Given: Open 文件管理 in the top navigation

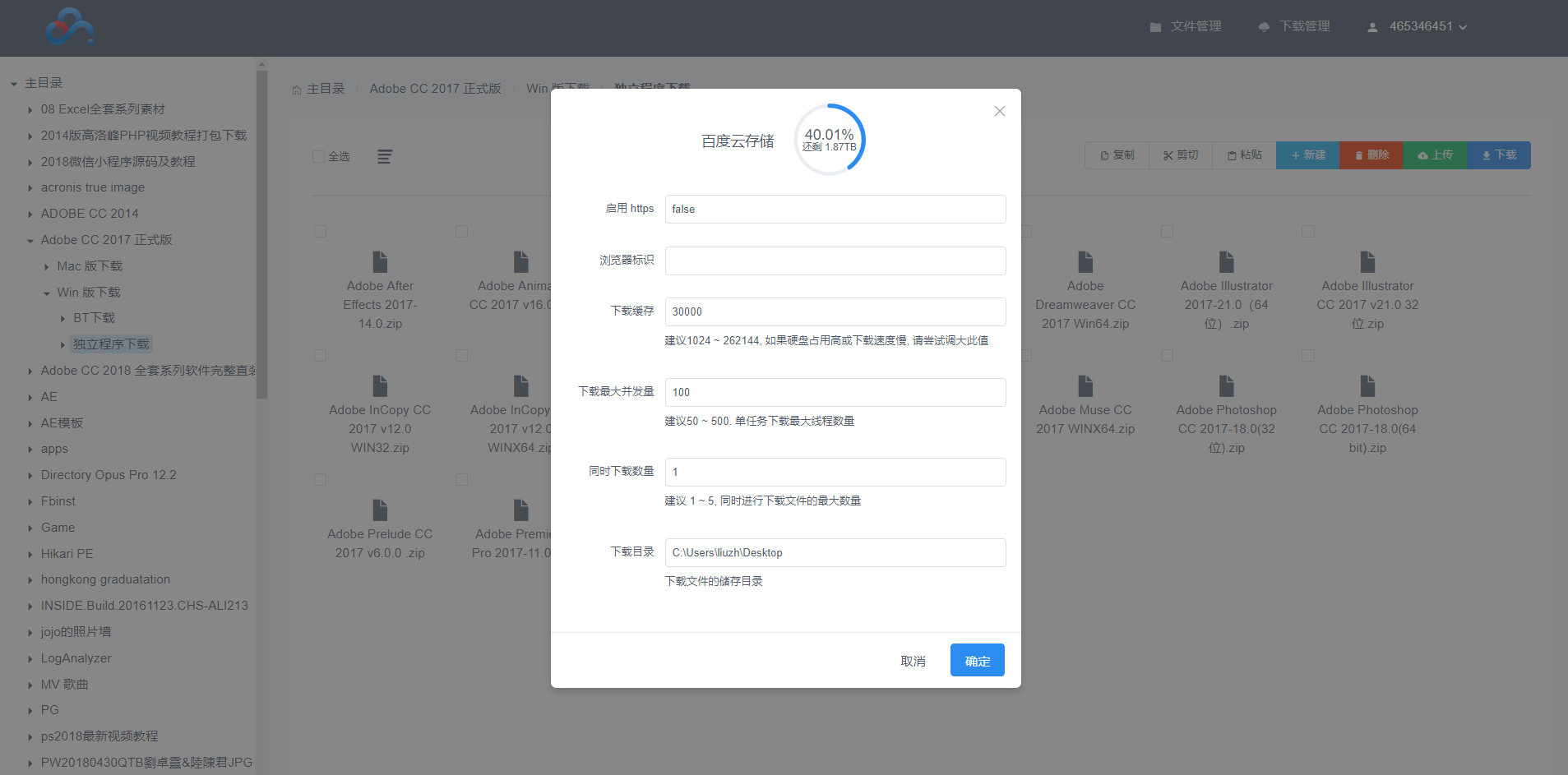Looking at the screenshot, I should pyautogui.click(x=1185, y=26).
